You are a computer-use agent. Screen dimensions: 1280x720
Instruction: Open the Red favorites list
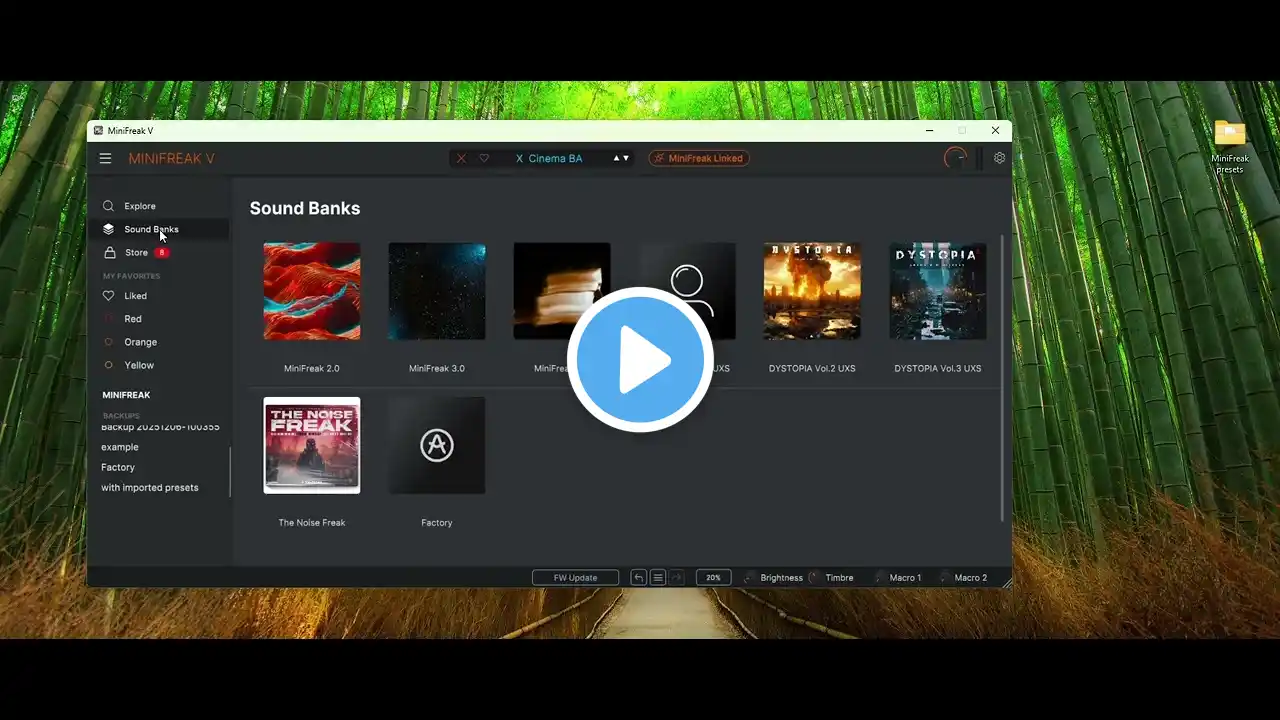click(133, 319)
